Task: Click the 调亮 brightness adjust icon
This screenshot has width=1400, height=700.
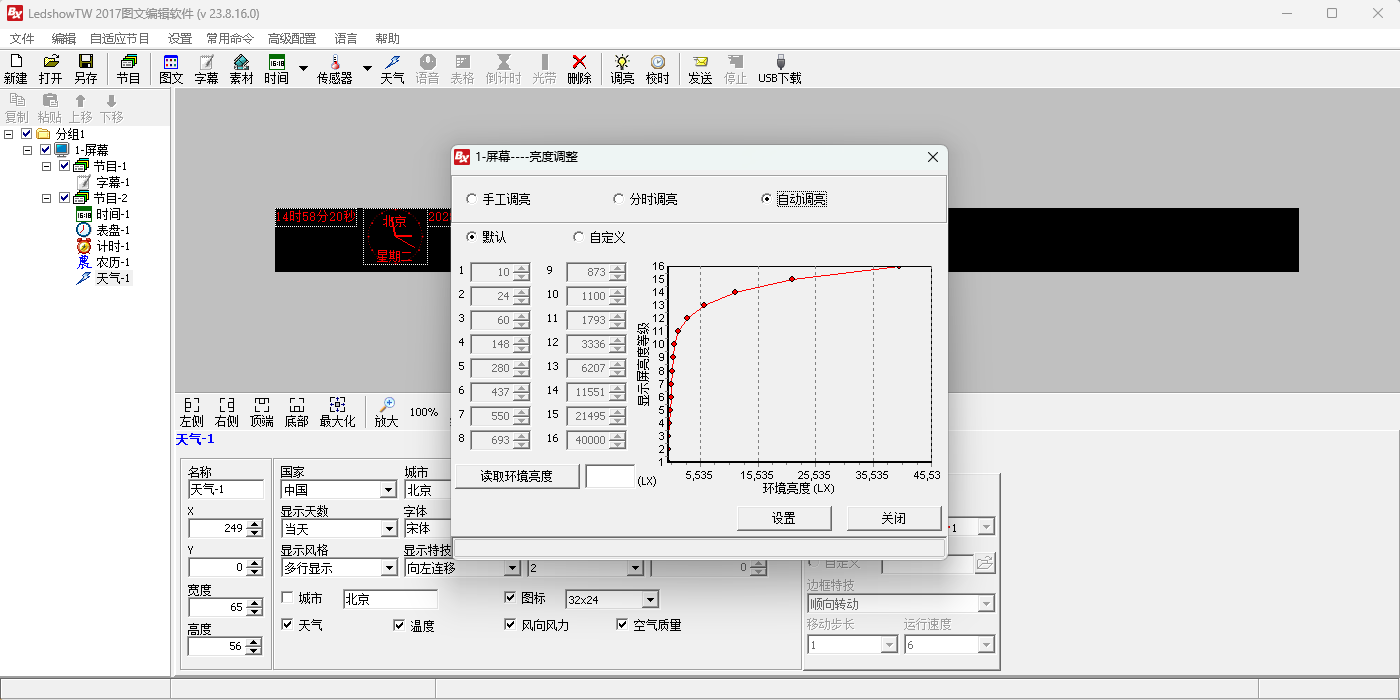Action: click(x=622, y=69)
